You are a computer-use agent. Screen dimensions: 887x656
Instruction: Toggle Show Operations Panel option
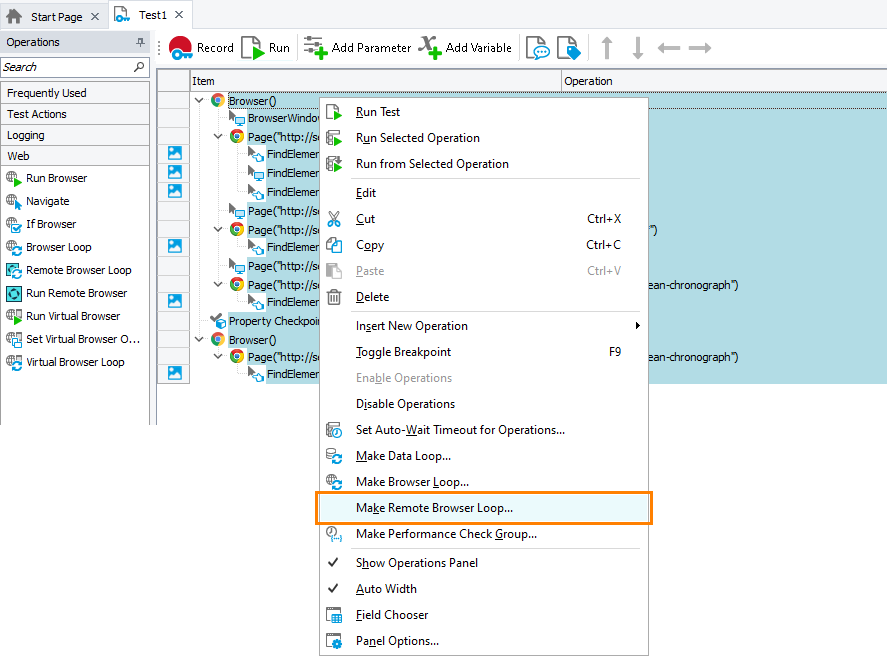coord(416,563)
